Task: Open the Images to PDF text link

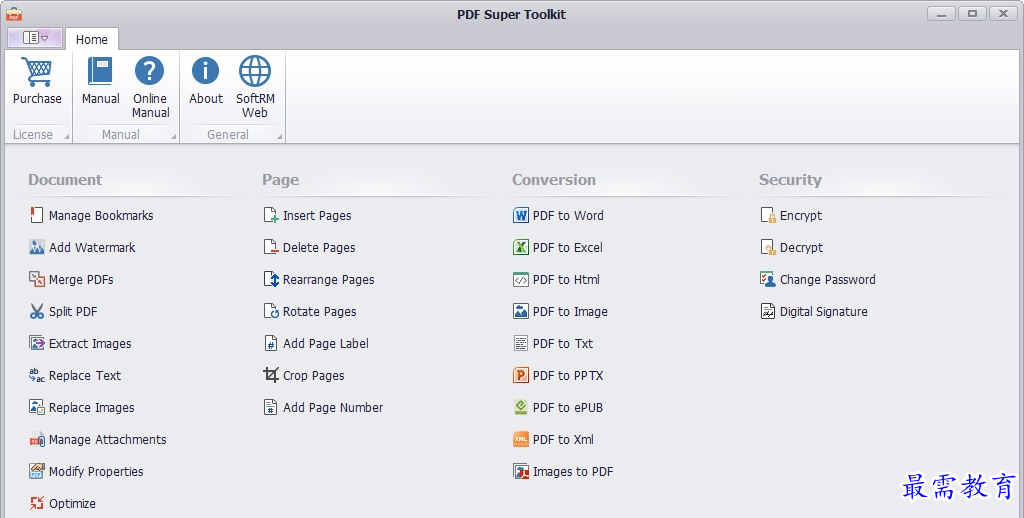Action: point(573,472)
